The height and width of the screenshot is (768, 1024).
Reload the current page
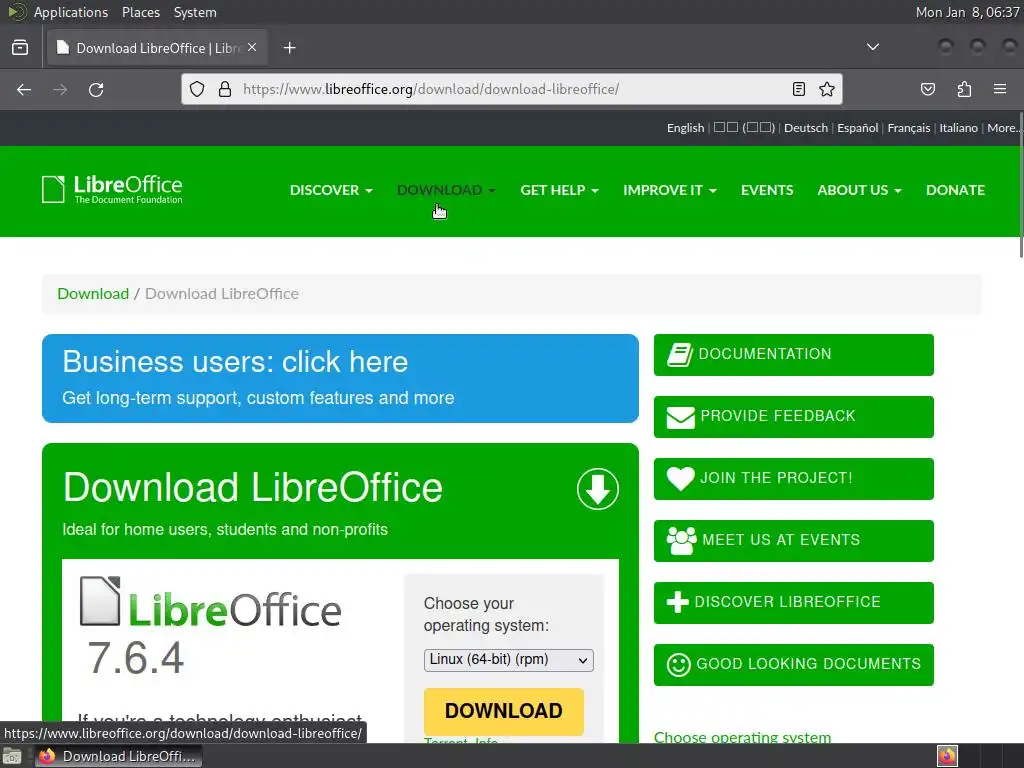click(x=96, y=89)
